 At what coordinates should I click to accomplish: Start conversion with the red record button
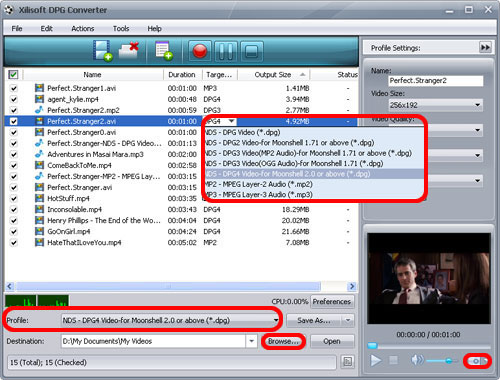(200, 51)
